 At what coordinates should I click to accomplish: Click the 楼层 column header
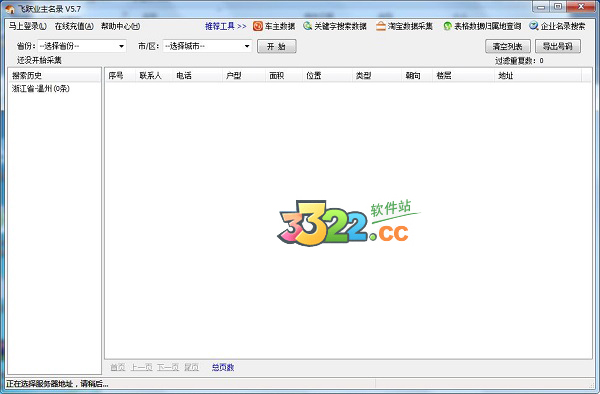click(463, 75)
